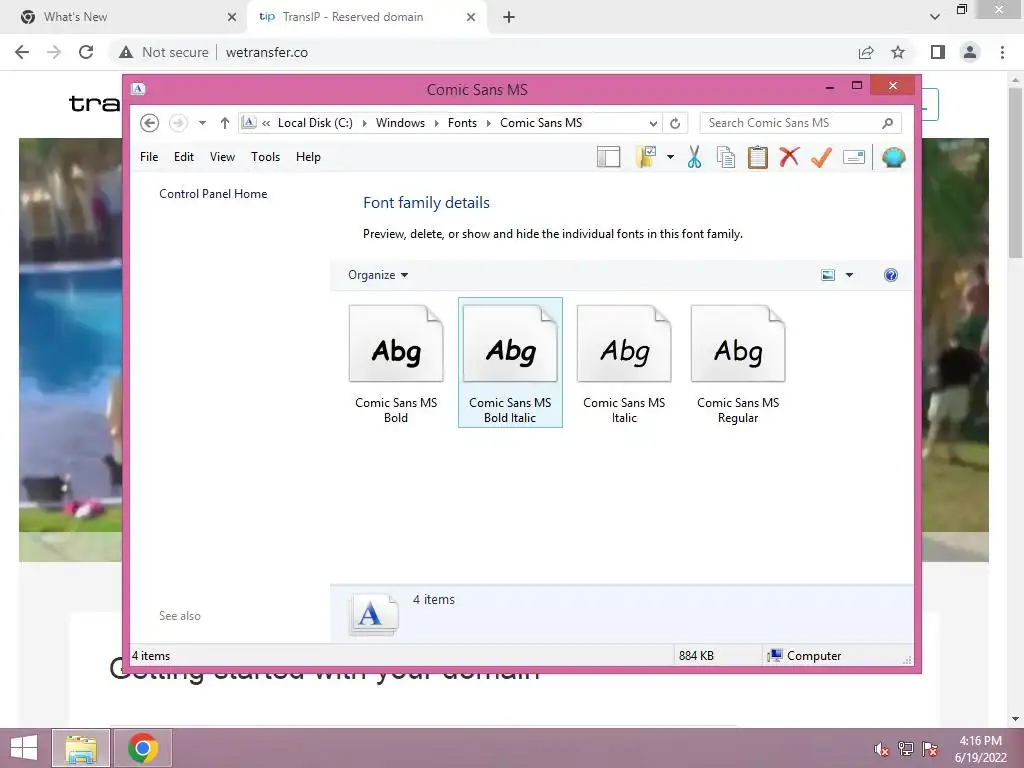Open Control Panel Home link

(x=213, y=194)
